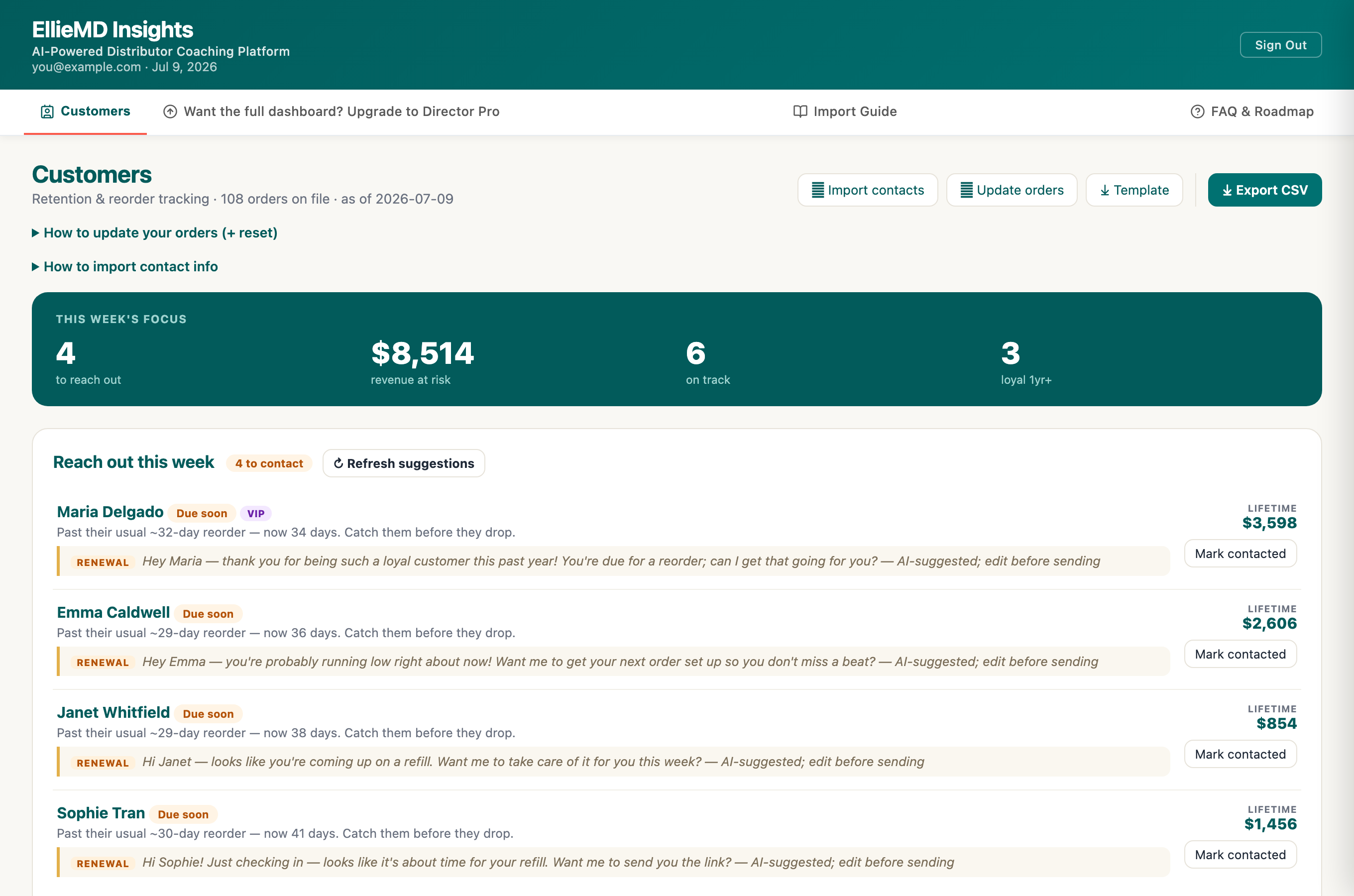The image size is (1354, 896).
Task: Click the Update orders button
Action: click(x=1012, y=190)
